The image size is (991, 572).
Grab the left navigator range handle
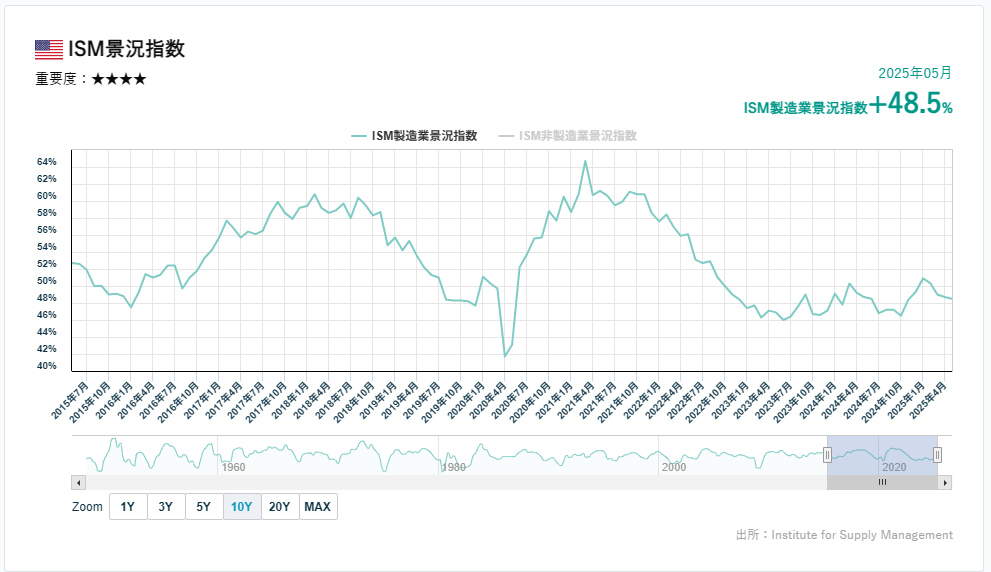click(827, 454)
